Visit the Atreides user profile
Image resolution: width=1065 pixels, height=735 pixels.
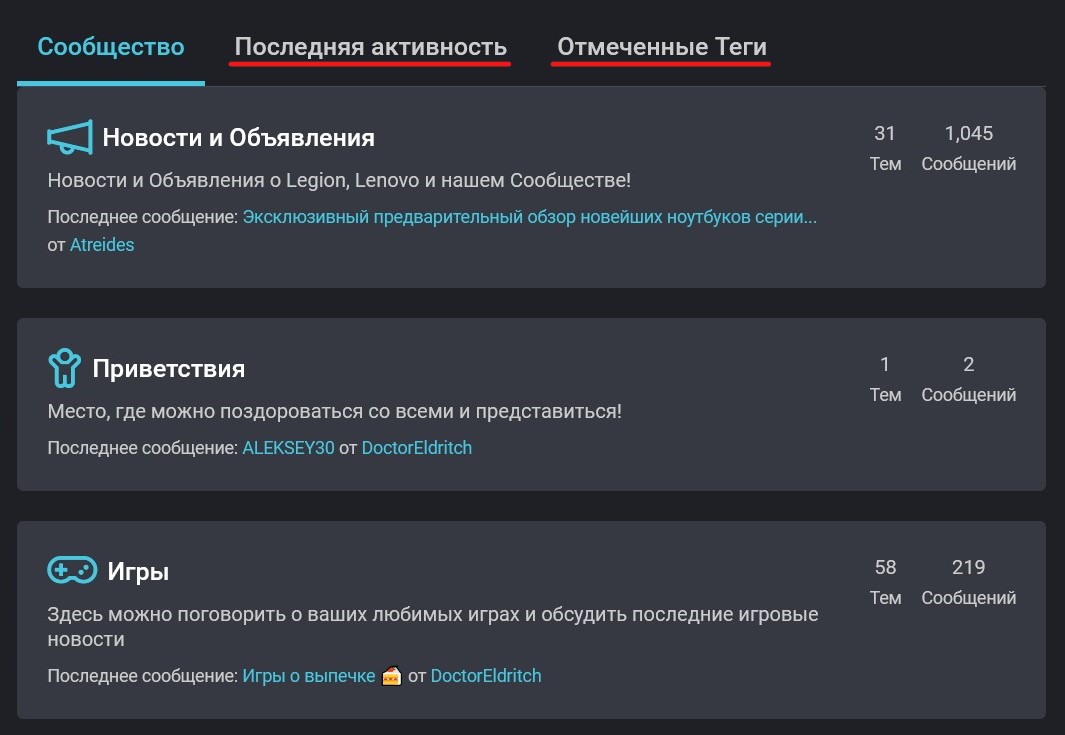[102, 244]
